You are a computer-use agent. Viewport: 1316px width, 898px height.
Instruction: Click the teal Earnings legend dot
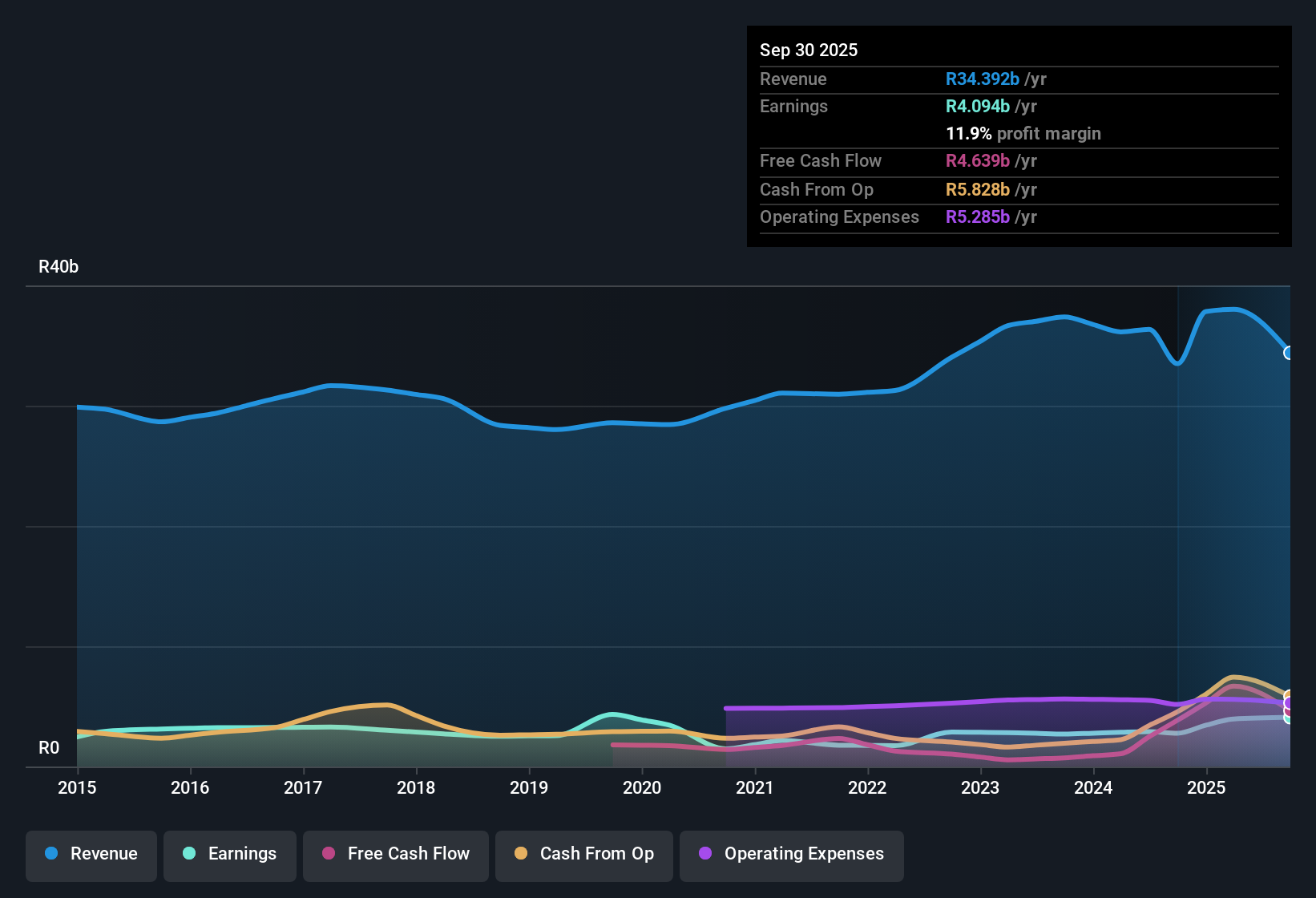(189, 854)
